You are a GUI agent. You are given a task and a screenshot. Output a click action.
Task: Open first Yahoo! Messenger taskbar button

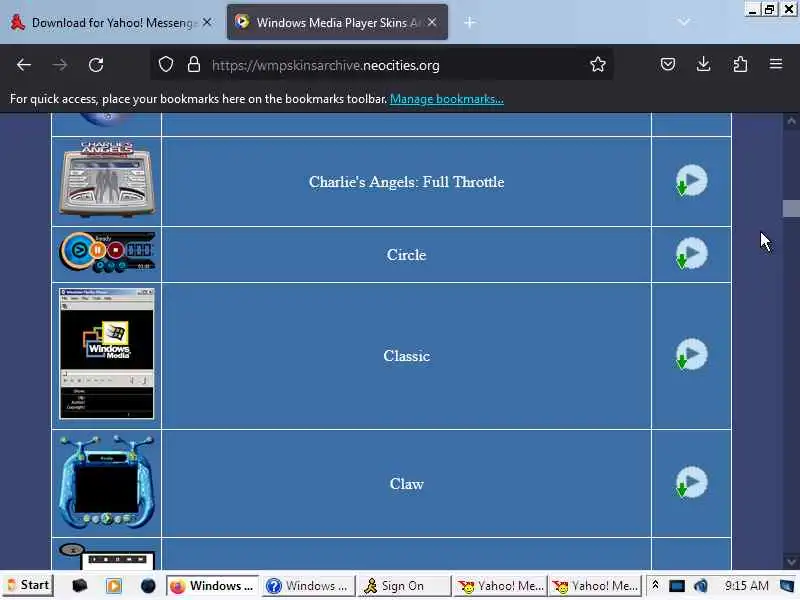pos(501,586)
